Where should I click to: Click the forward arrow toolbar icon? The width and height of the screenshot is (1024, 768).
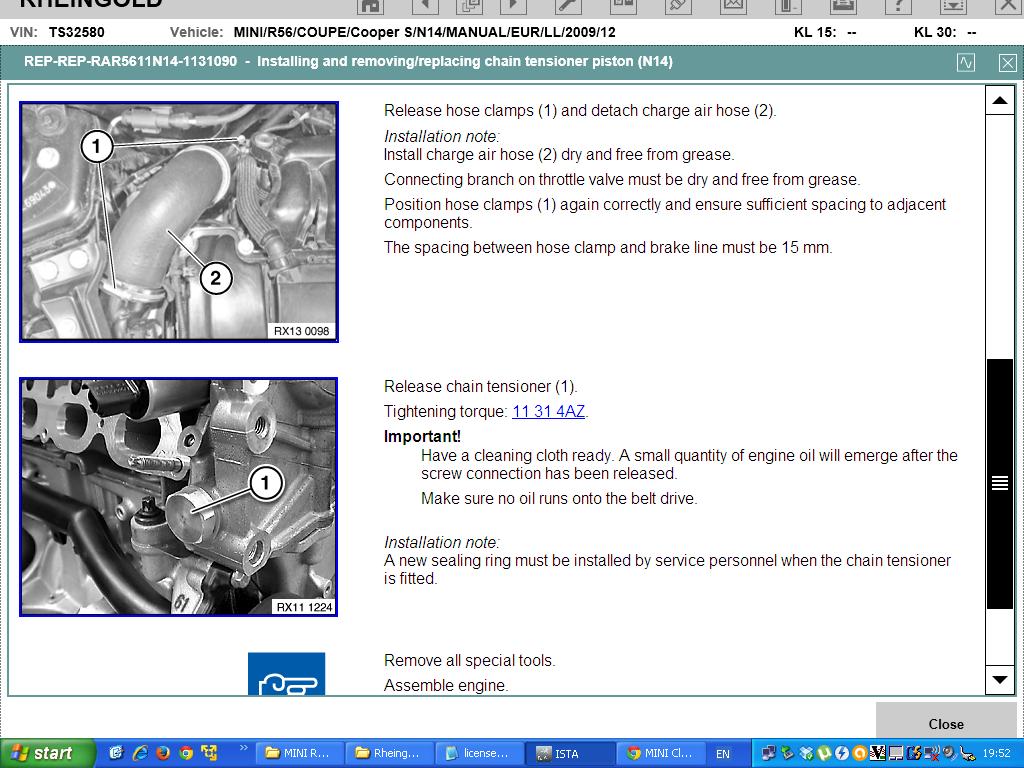(513, 6)
